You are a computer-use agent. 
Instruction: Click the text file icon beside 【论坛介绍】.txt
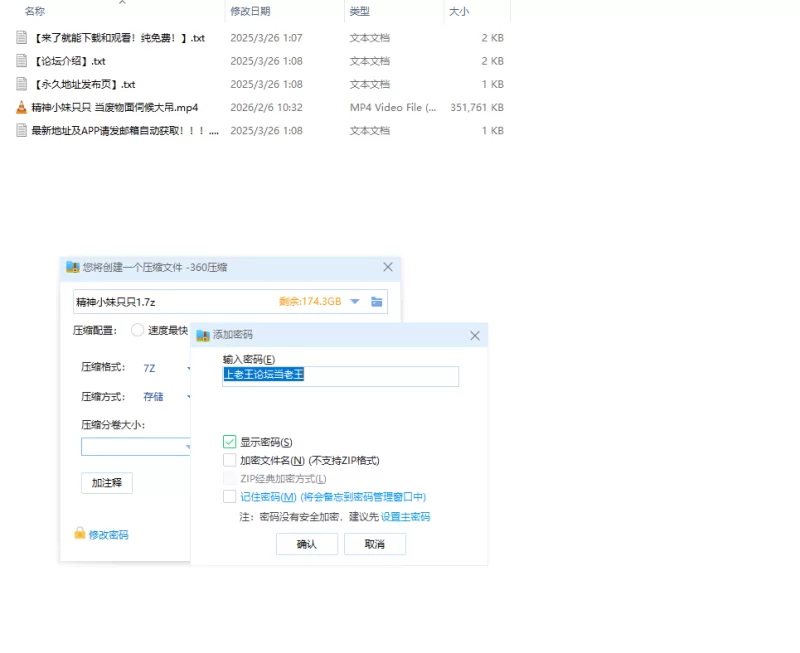21,61
